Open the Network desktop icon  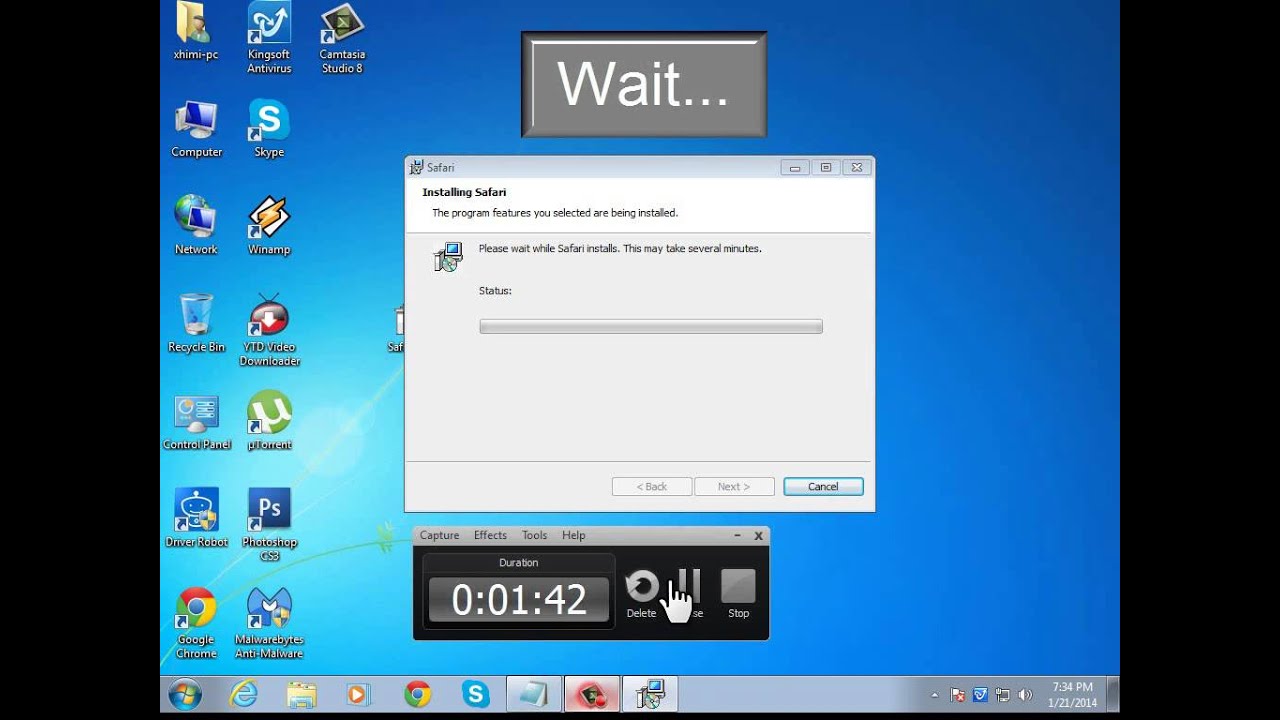[x=196, y=226]
